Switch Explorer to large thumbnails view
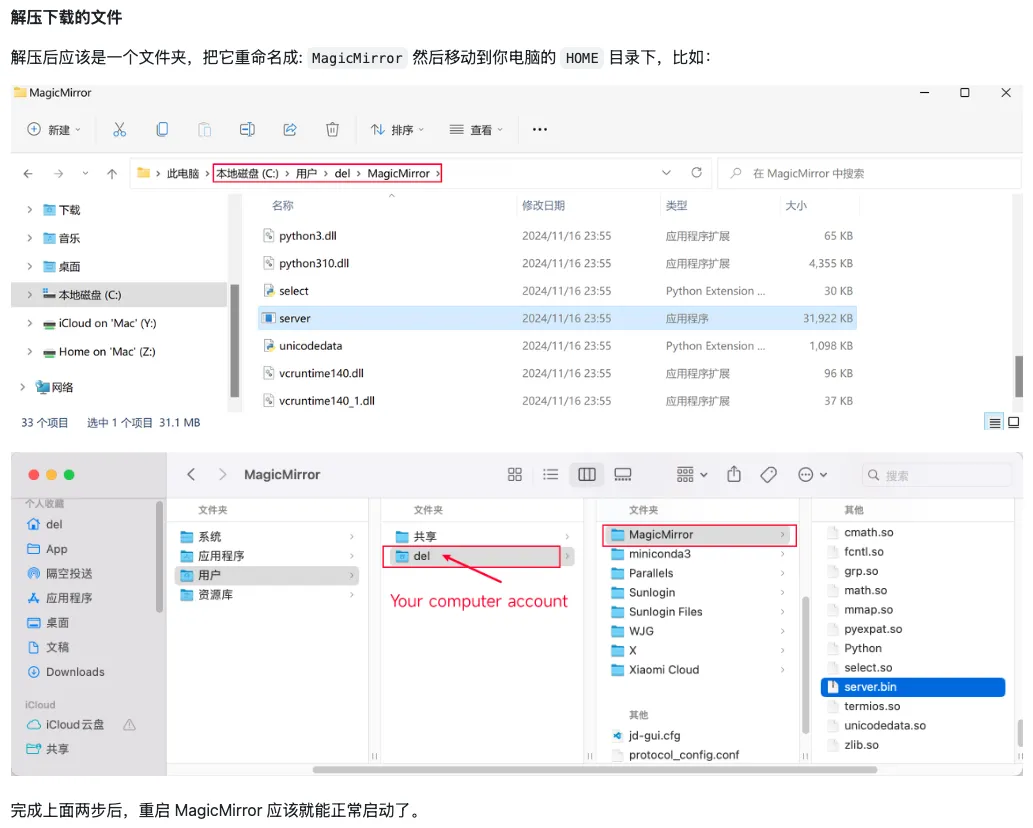The height and width of the screenshot is (828, 1033). pyautogui.click(x=1013, y=423)
